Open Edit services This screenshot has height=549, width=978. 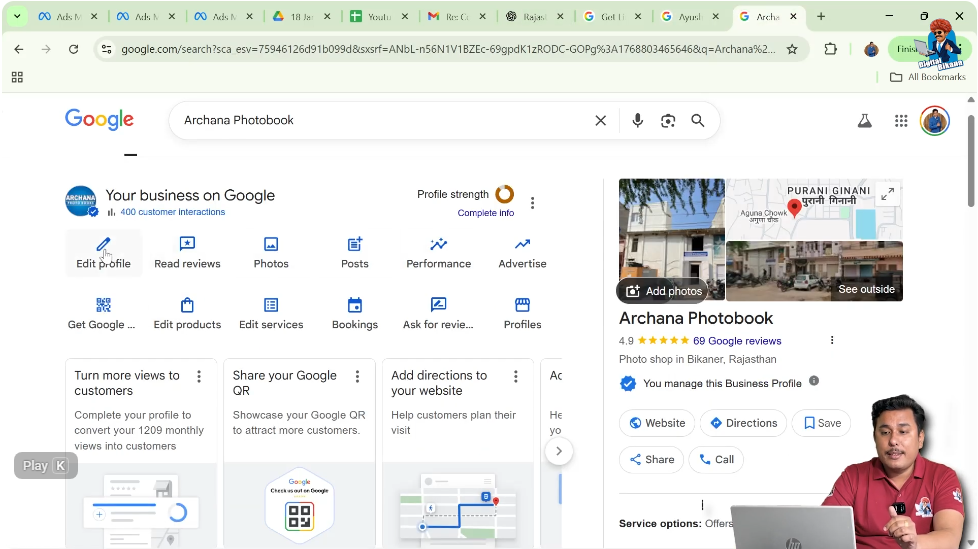click(271, 314)
